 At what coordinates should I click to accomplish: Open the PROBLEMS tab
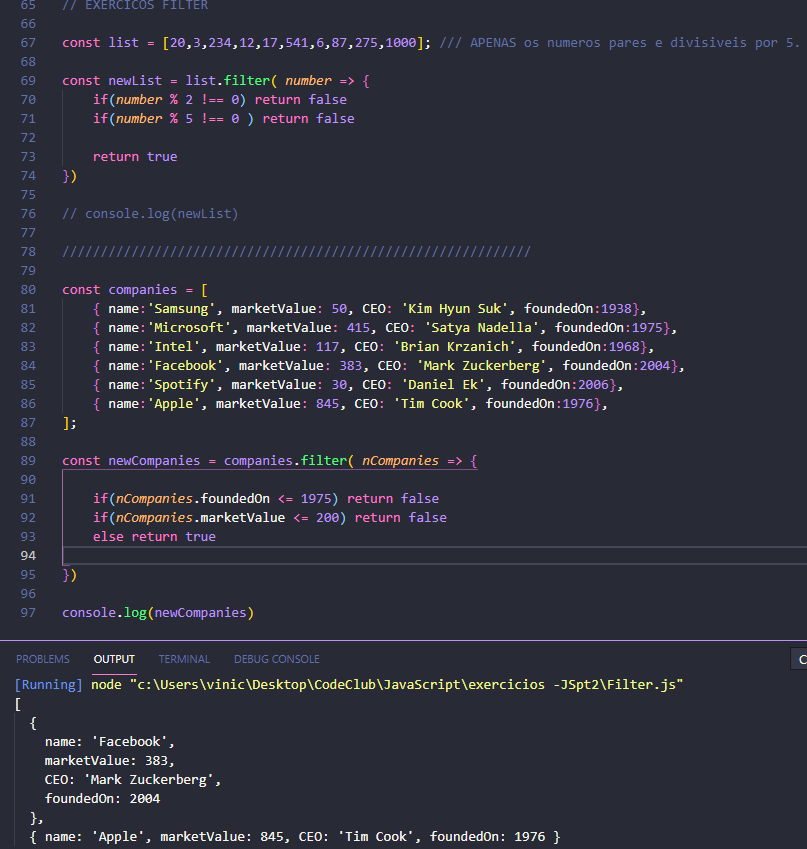[x=42, y=658]
